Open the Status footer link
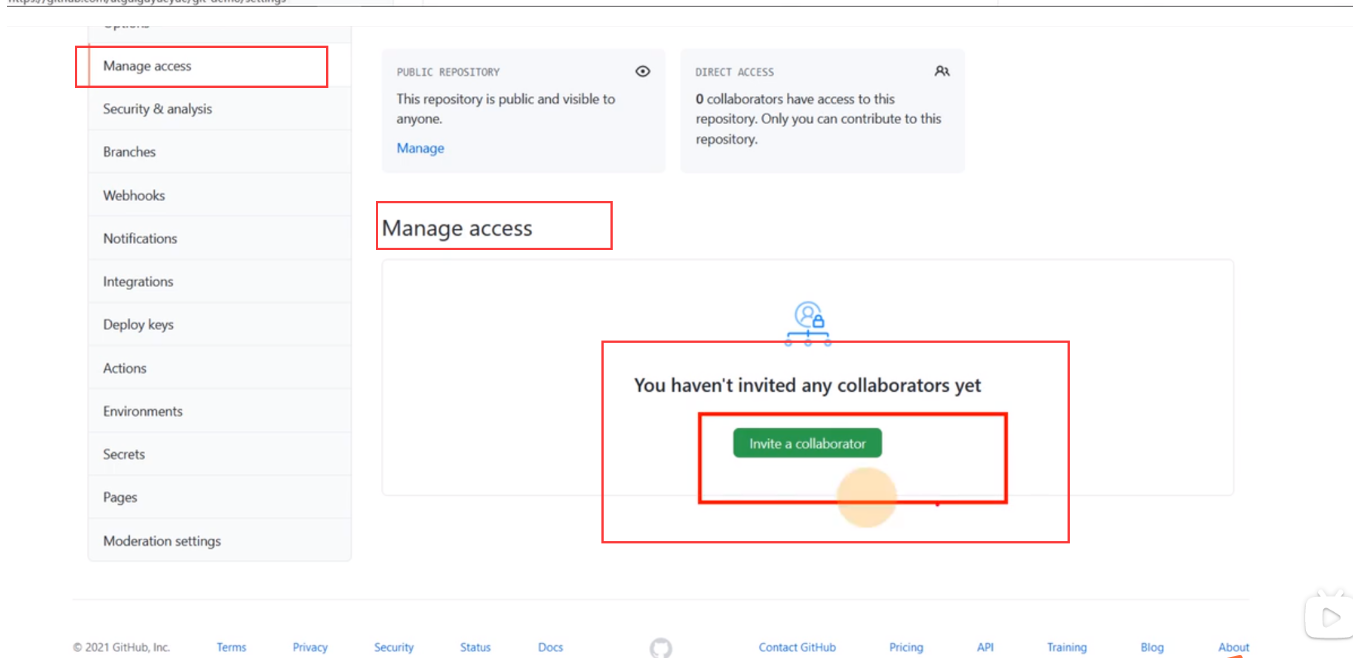1353x658 pixels. click(x=475, y=647)
